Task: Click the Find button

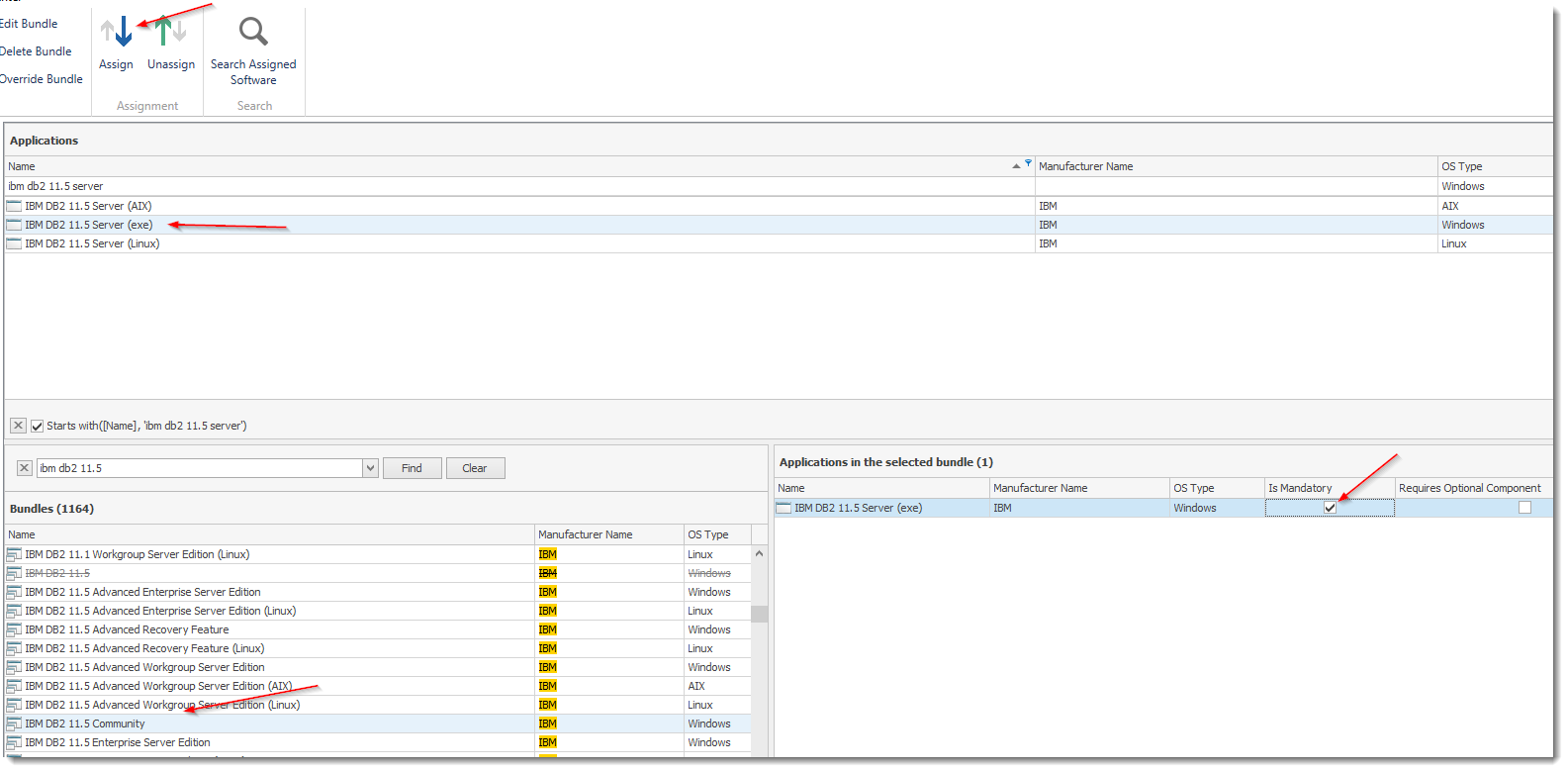Action: [412, 468]
